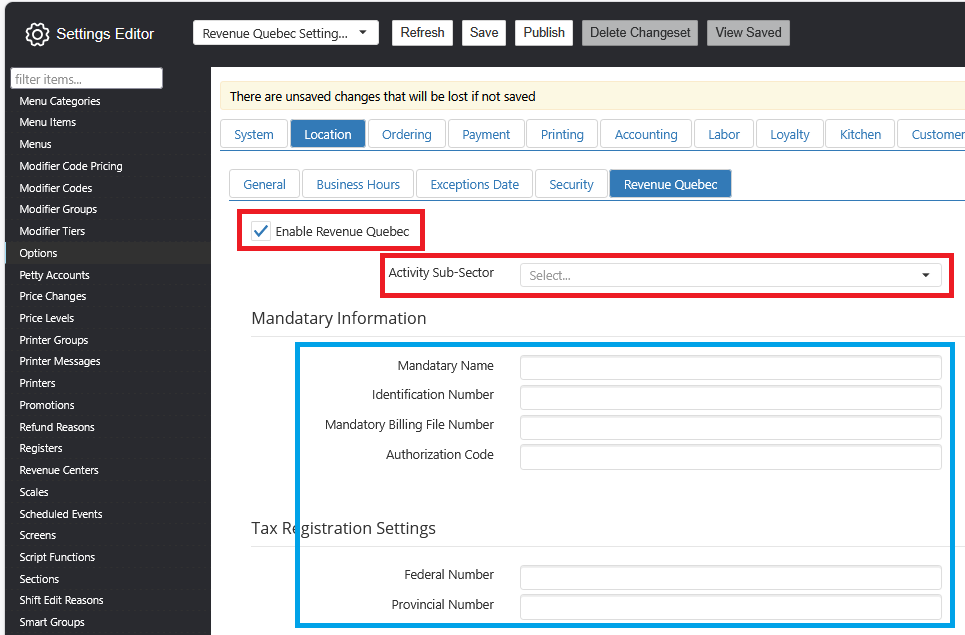965x635 pixels.
Task: Click the Mandatory Billing File Number field
Action: point(731,427)
